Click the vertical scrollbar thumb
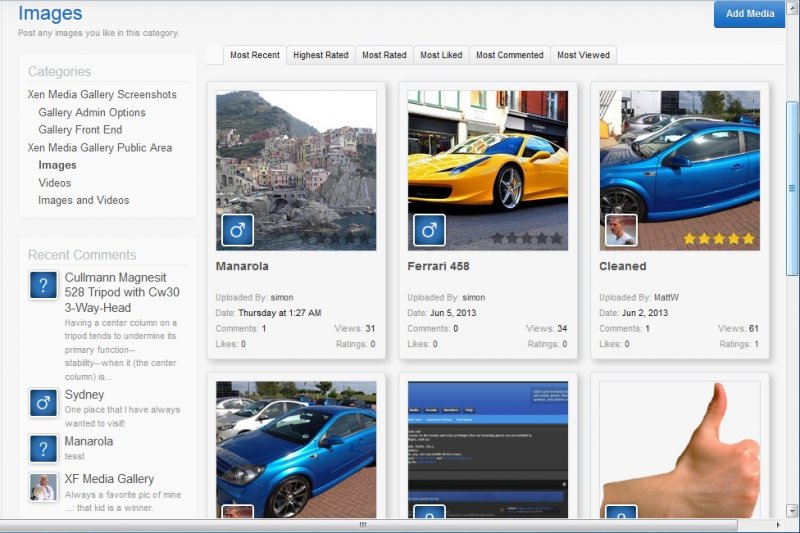Viewport: 800px width, 533px height. click(x=792, y=188)
